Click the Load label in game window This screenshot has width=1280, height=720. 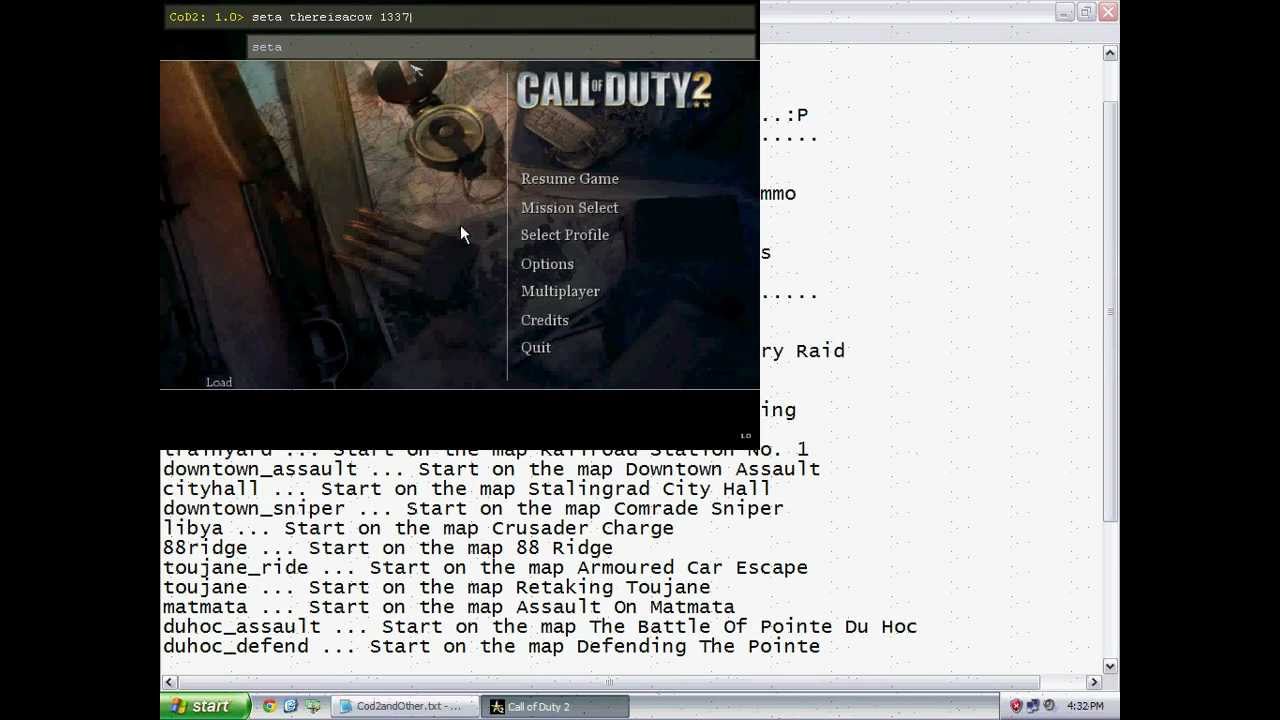coord(219,382)
